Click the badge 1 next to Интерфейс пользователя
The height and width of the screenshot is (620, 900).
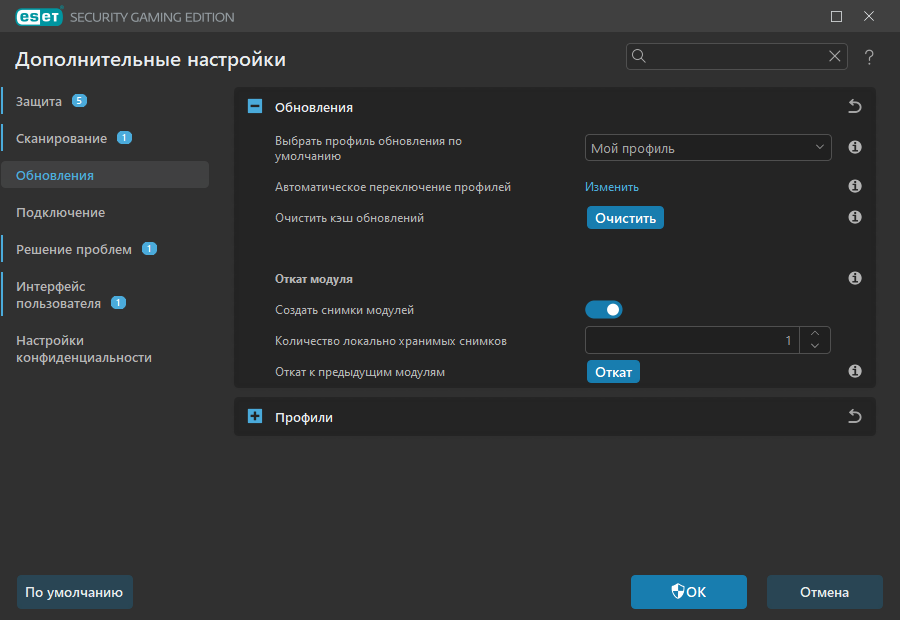(118, 303)
